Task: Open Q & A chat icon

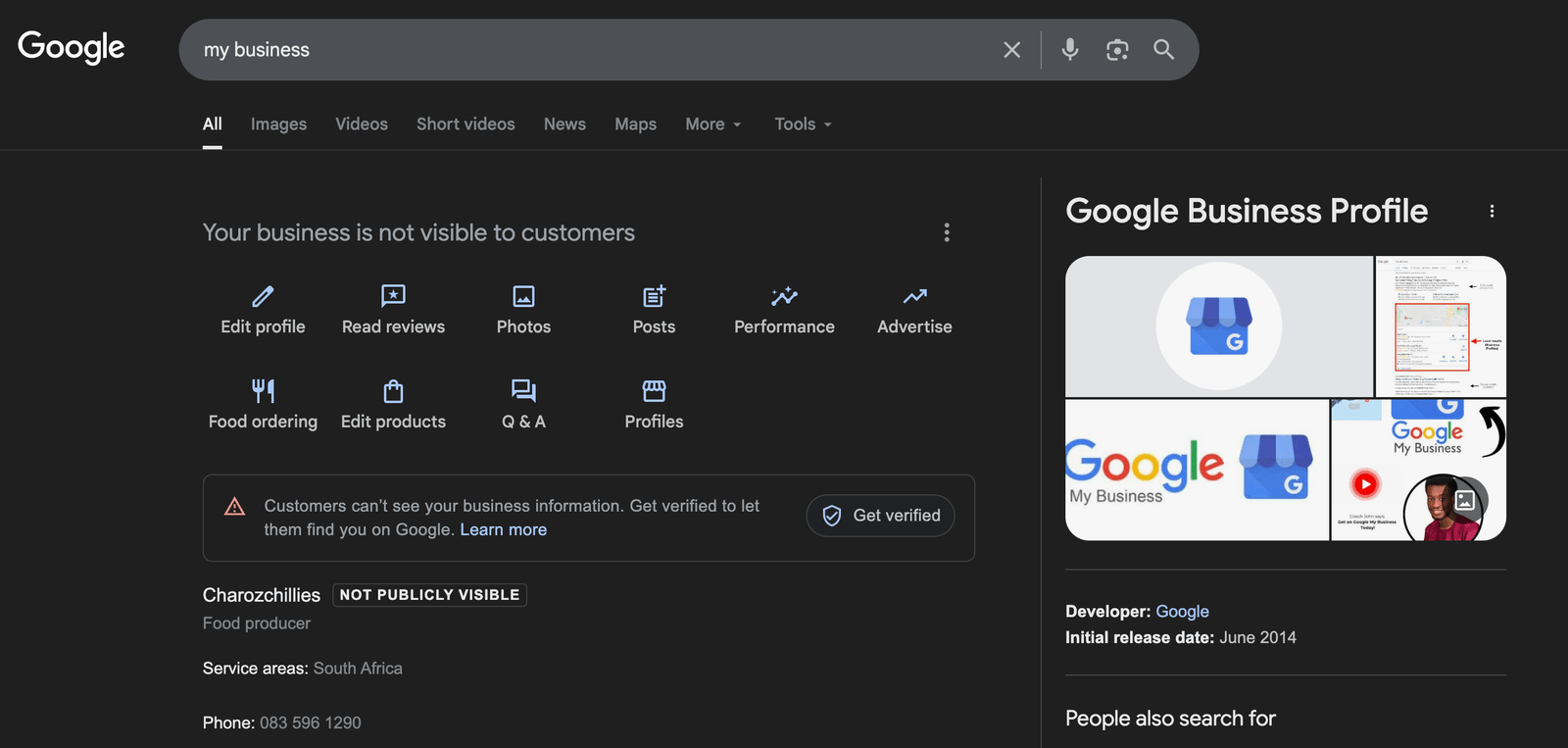Action: [x=523, y=391]
